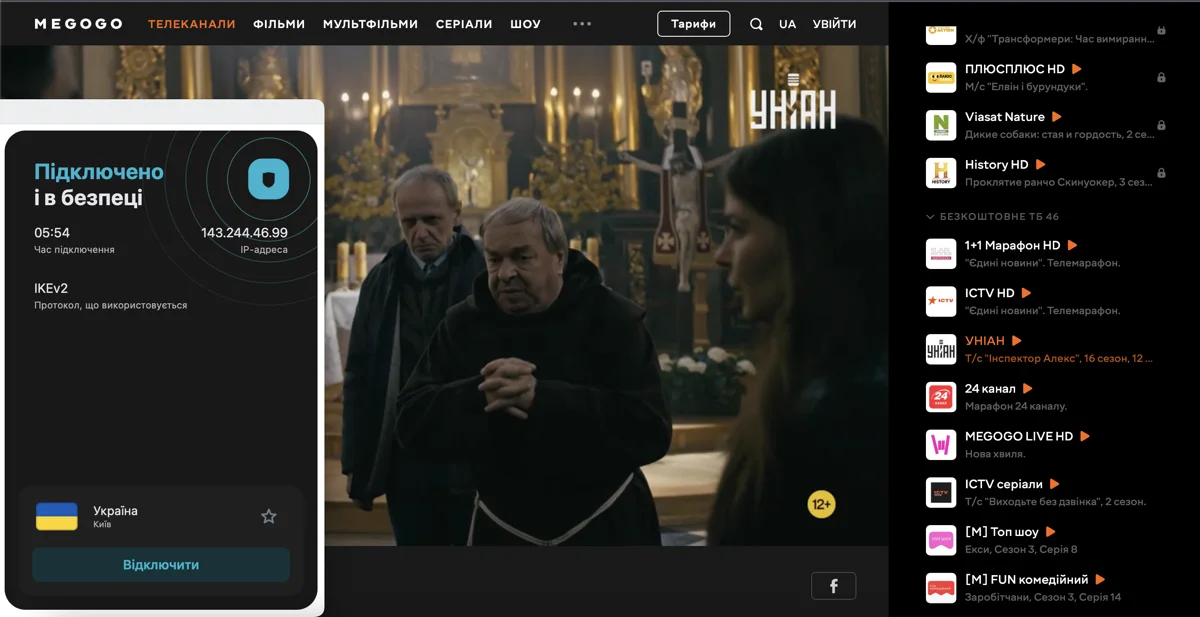
Task: Click the УВІЙТИ sign-in link
Action: click(x=835, y=24)
